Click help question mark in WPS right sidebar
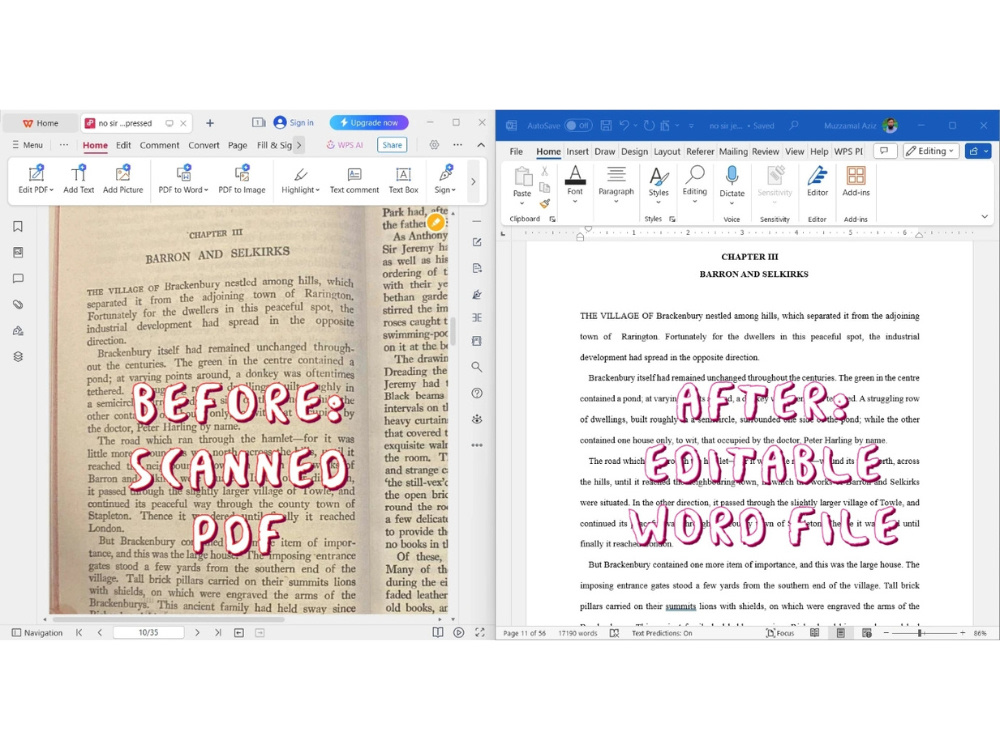This screenshot has height=750, width=1000. coord(476,393)
